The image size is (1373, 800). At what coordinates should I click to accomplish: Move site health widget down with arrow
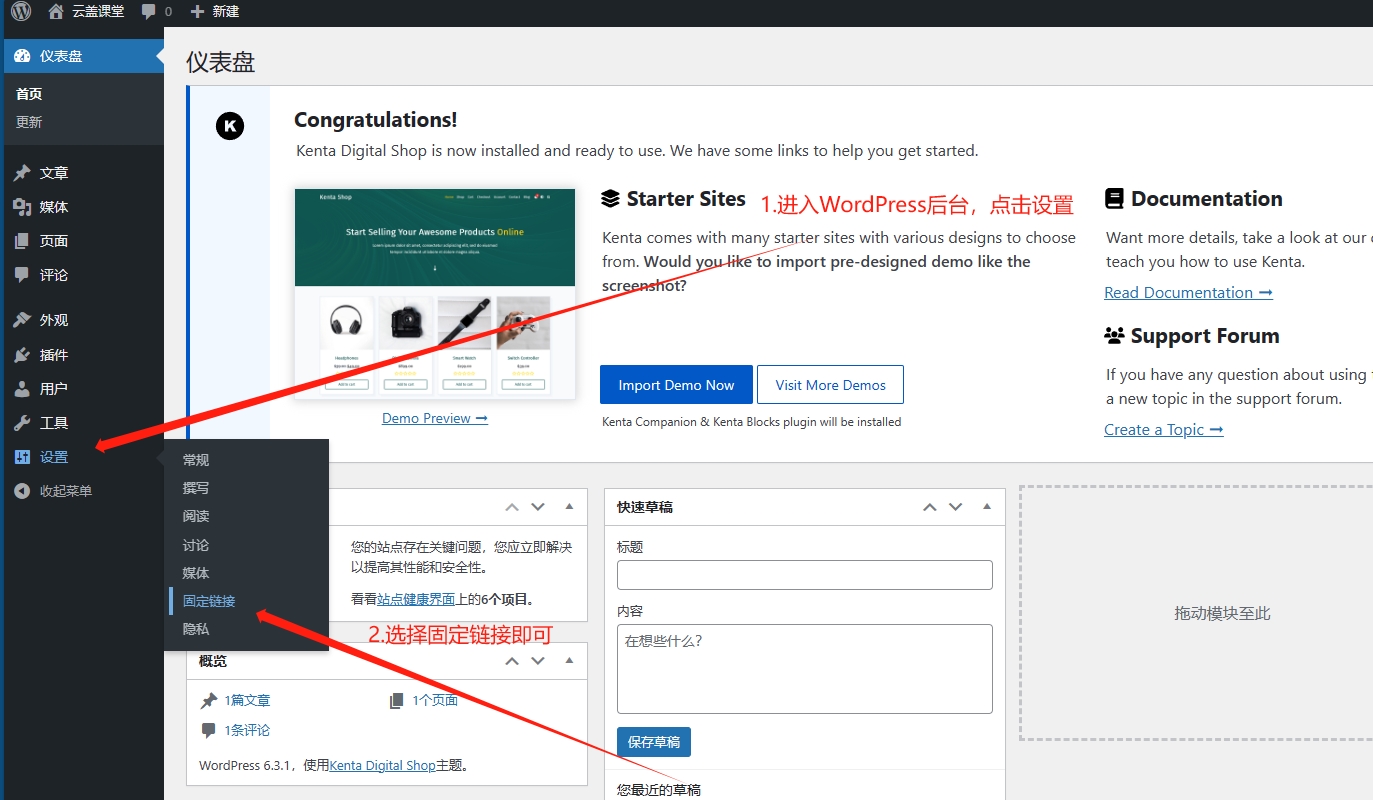point(538,507)
